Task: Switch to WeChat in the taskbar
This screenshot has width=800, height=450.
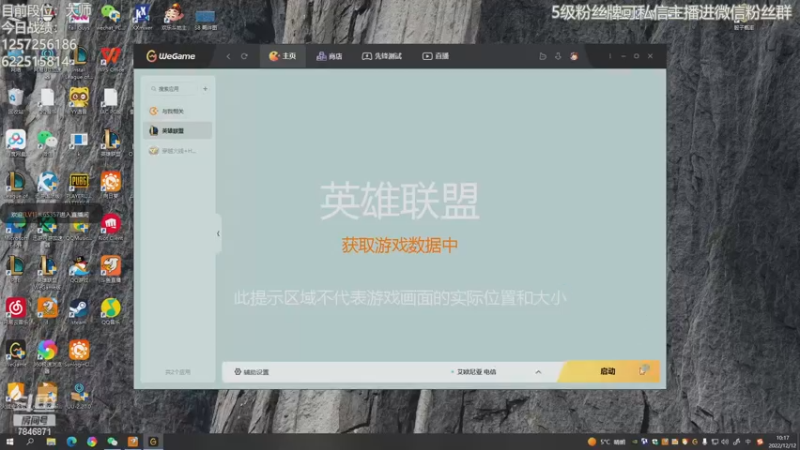Action: click(112, 442)
